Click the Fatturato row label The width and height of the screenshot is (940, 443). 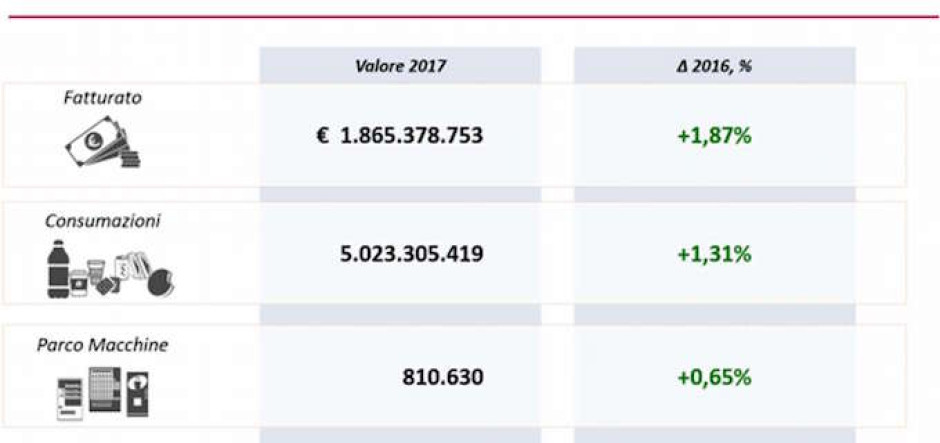(102, 99)
